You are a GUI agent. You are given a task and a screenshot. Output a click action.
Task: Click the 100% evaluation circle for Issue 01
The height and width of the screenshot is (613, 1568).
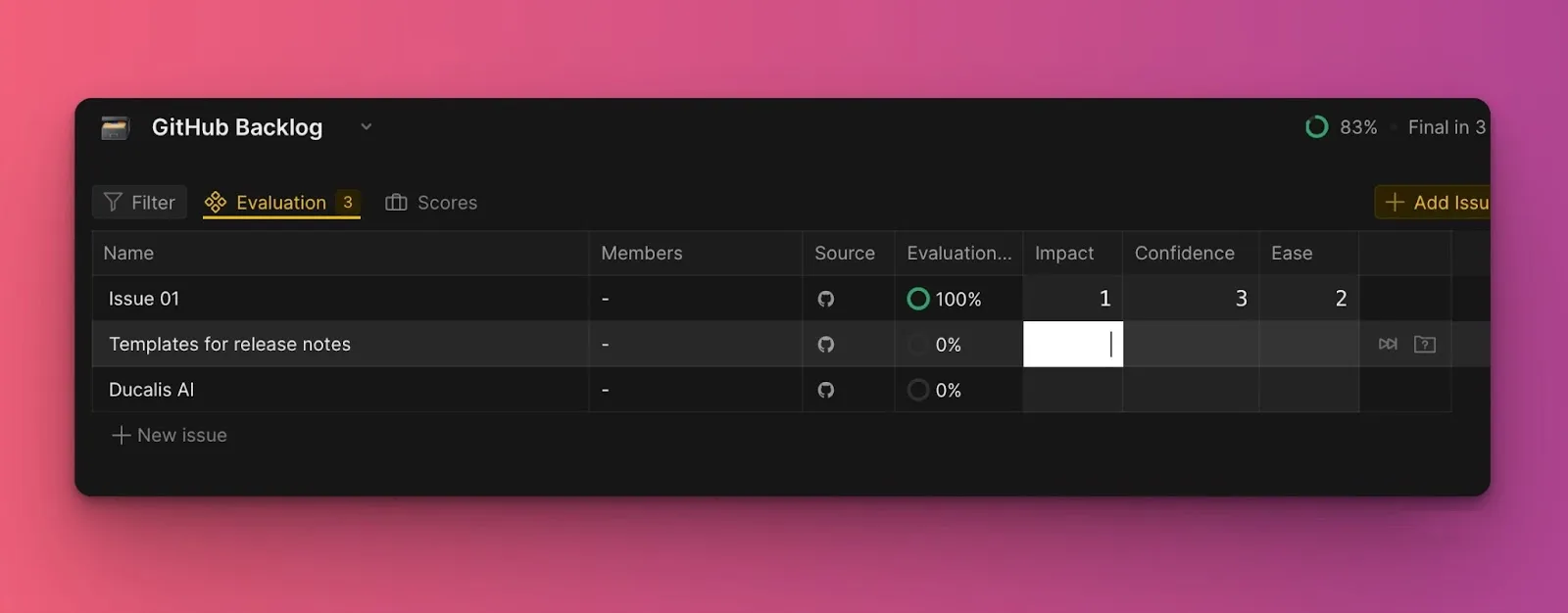tap(918, 299)
